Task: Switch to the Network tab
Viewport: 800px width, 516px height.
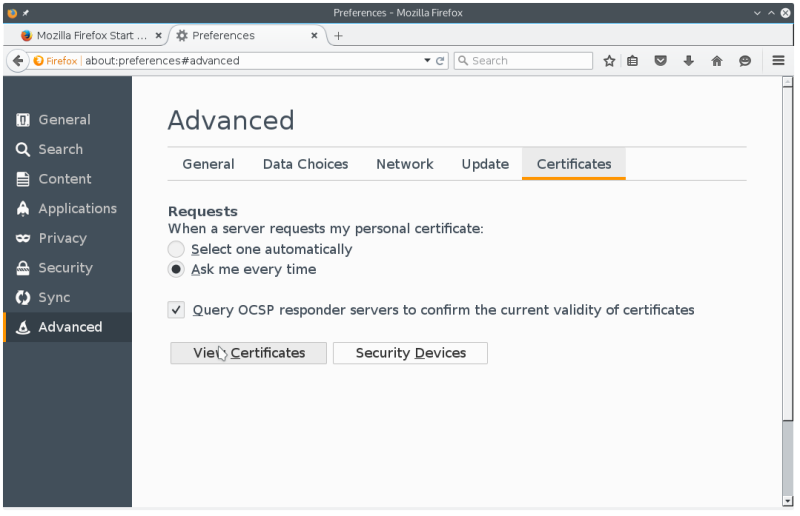Action: coord(404,164)
